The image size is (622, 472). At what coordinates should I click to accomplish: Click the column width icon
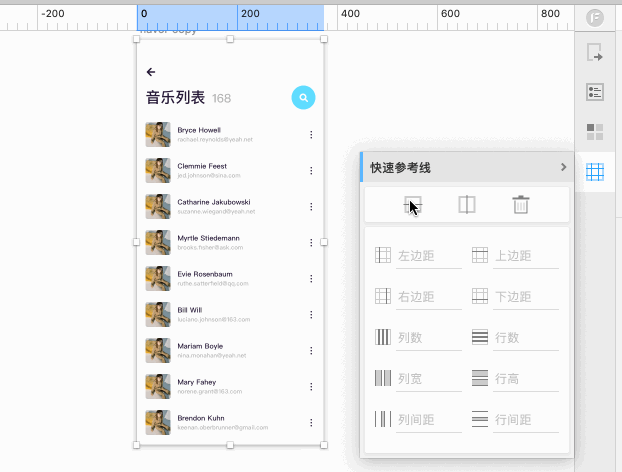pos(383,378)
